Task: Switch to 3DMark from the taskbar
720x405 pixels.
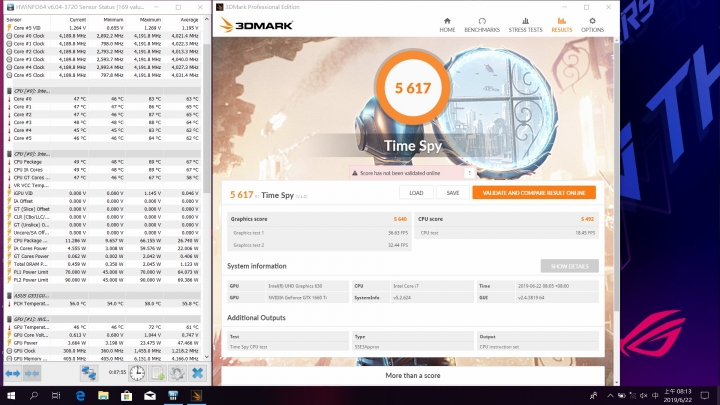Action: click(x=197, y=395)
